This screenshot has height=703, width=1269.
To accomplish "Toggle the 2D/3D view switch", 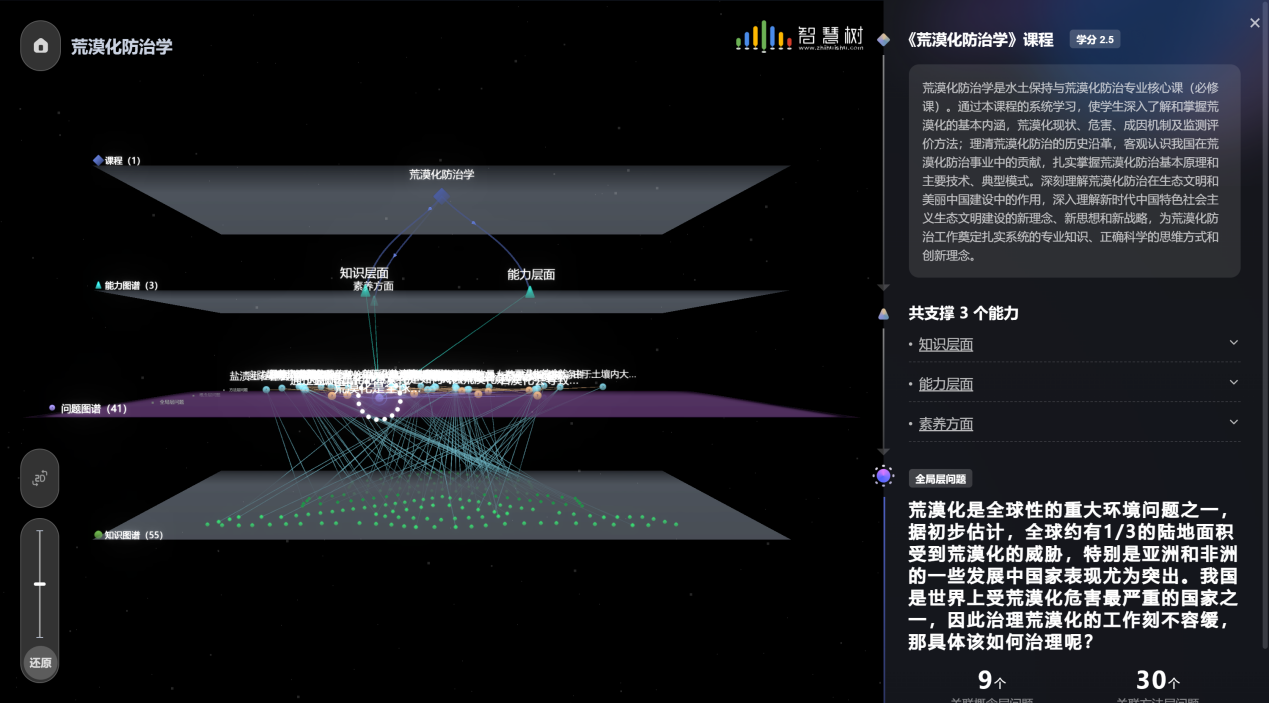I will point(40,479).
